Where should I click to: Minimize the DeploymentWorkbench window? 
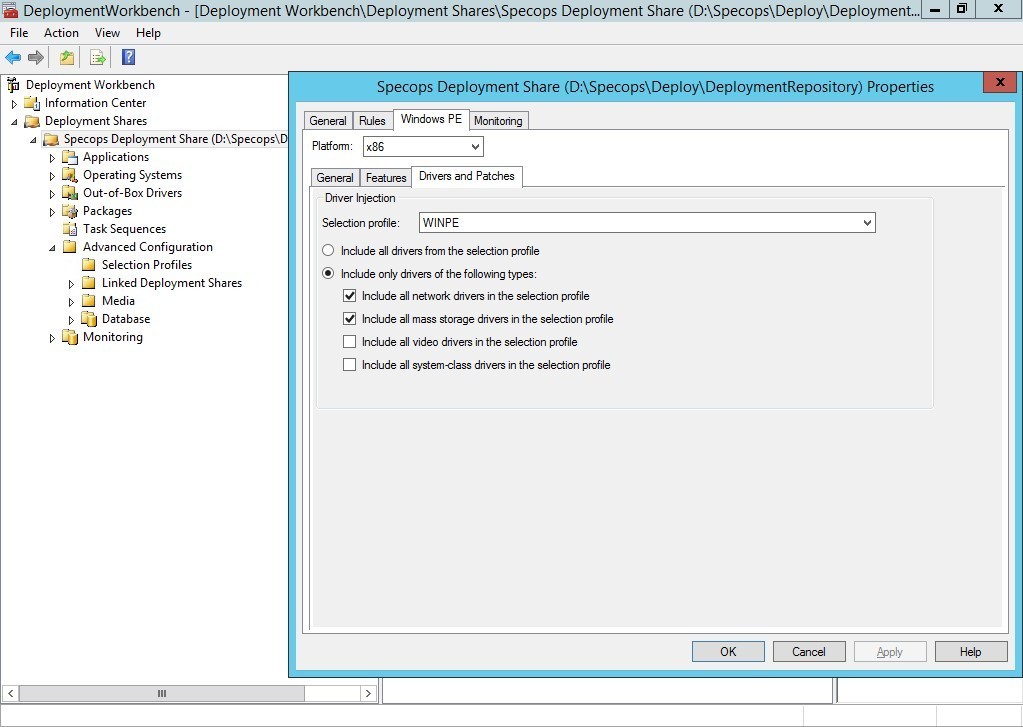coord(935,9)
